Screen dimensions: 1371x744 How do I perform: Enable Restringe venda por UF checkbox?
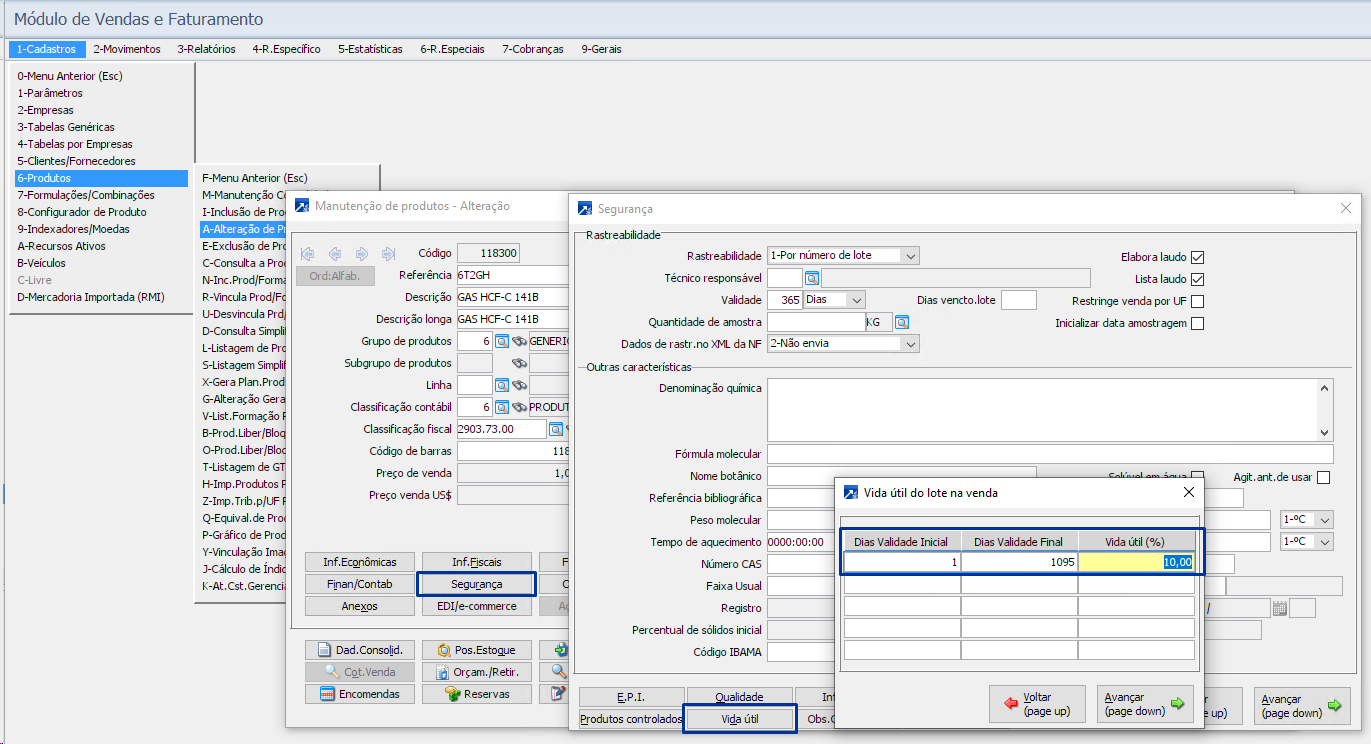pos(1197,301)
